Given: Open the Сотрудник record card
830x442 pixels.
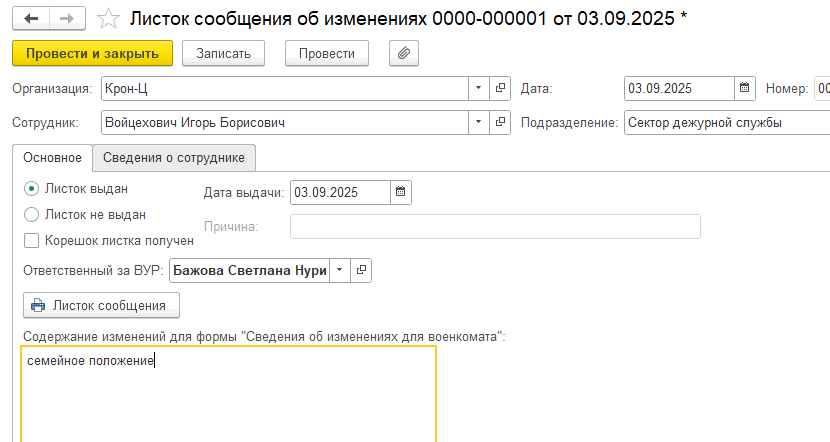Looking at the screenshot, I should (500, 122).
